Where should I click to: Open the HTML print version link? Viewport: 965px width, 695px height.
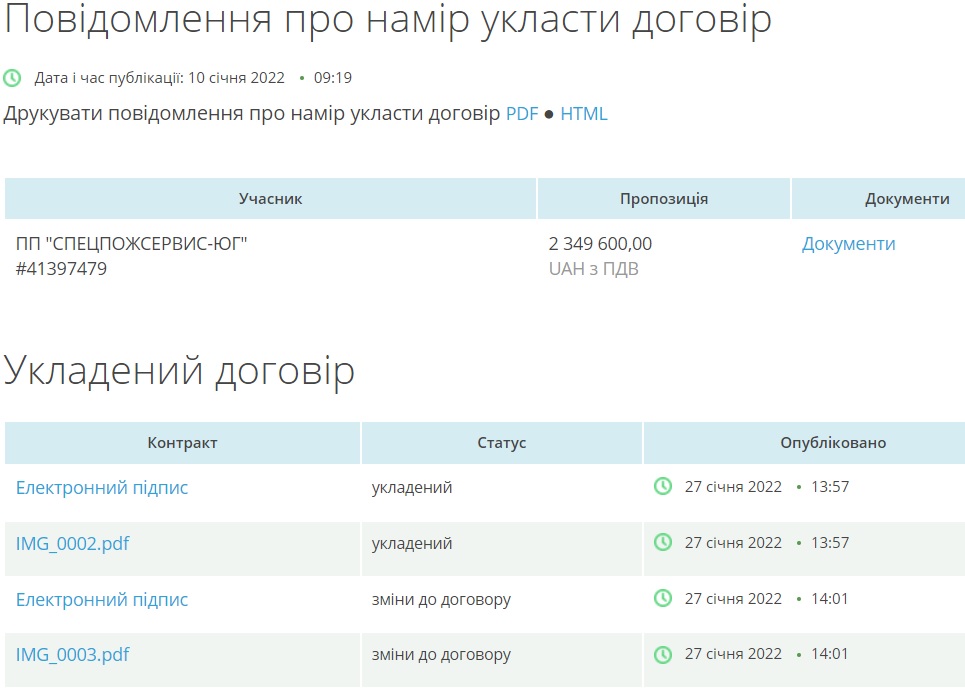coord(583,114)
